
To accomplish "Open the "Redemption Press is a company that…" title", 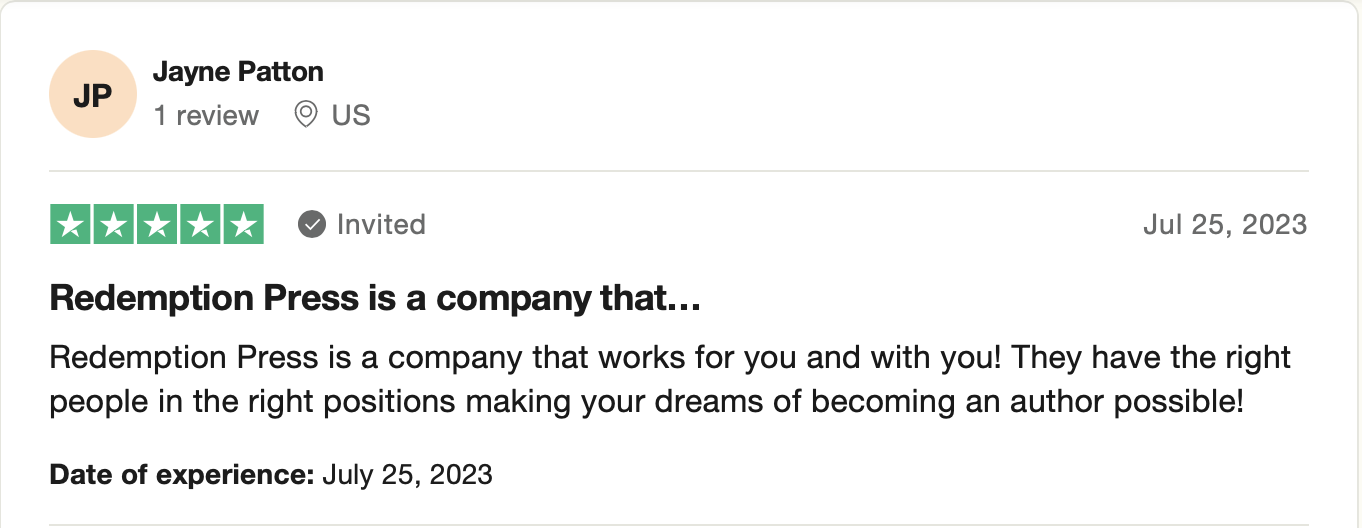I will (375, 298).
